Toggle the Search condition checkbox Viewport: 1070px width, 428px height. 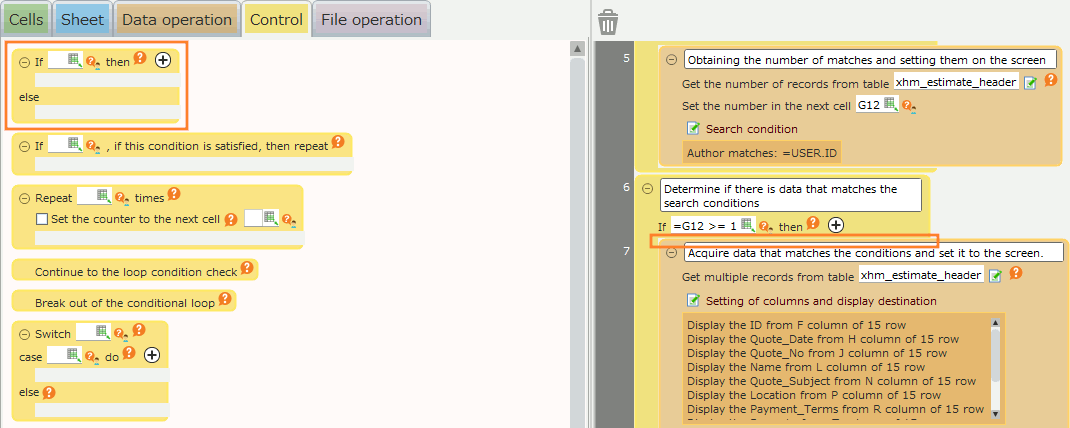692,129
